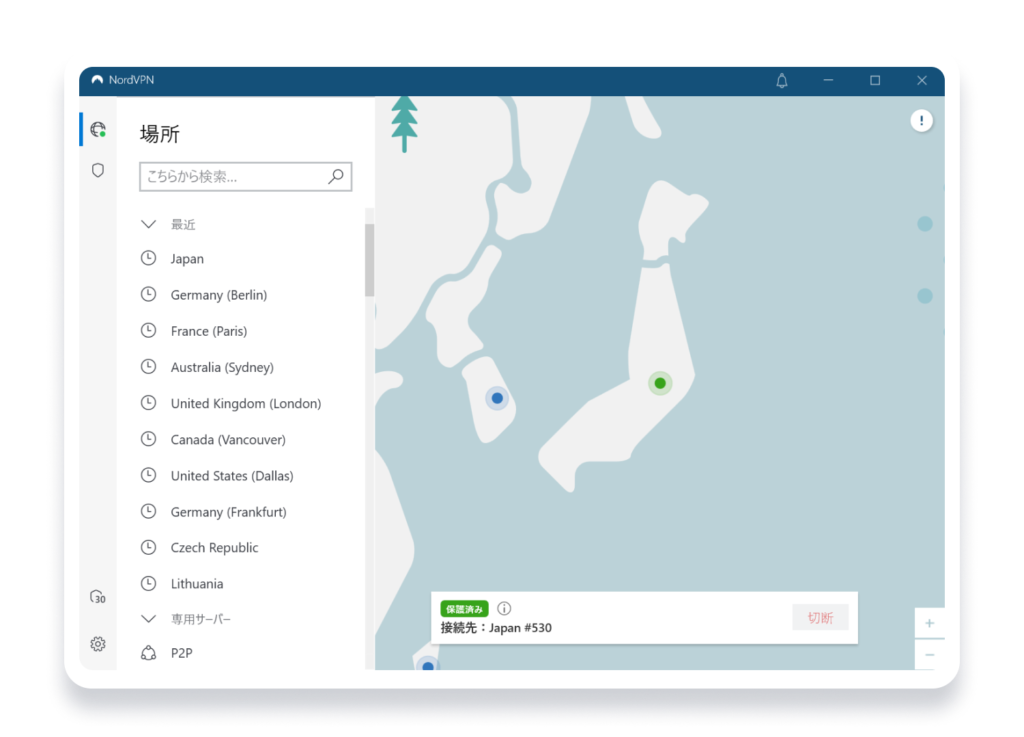Image resolution: width=1024 pixels, height=737 pixels.
Task: Click the 場所 panel heading
Action: [x=159, y=134]
